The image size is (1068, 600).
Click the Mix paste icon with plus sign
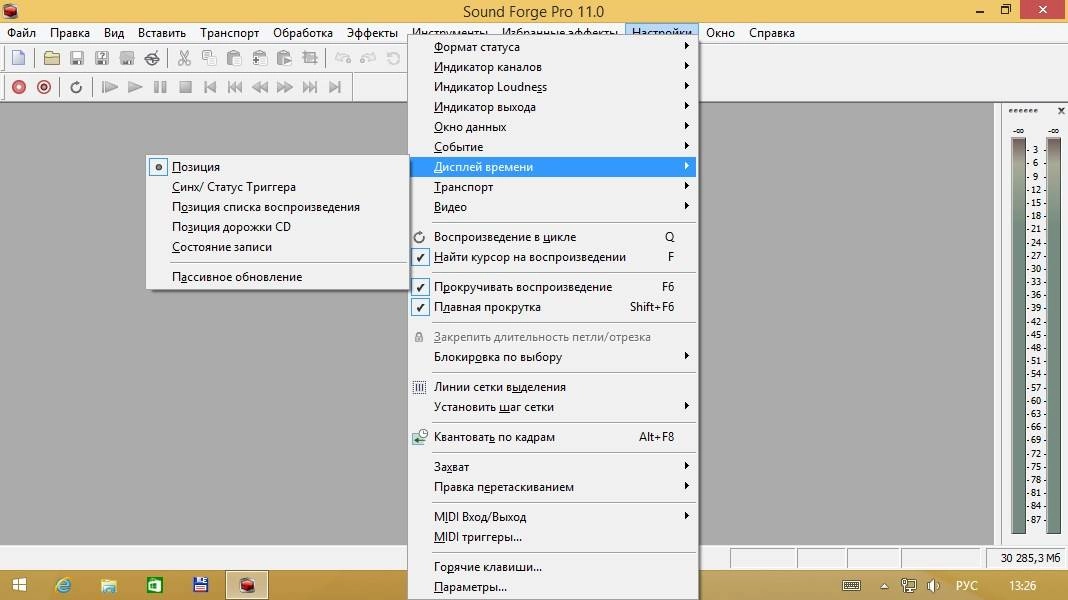tap(259, 58)
